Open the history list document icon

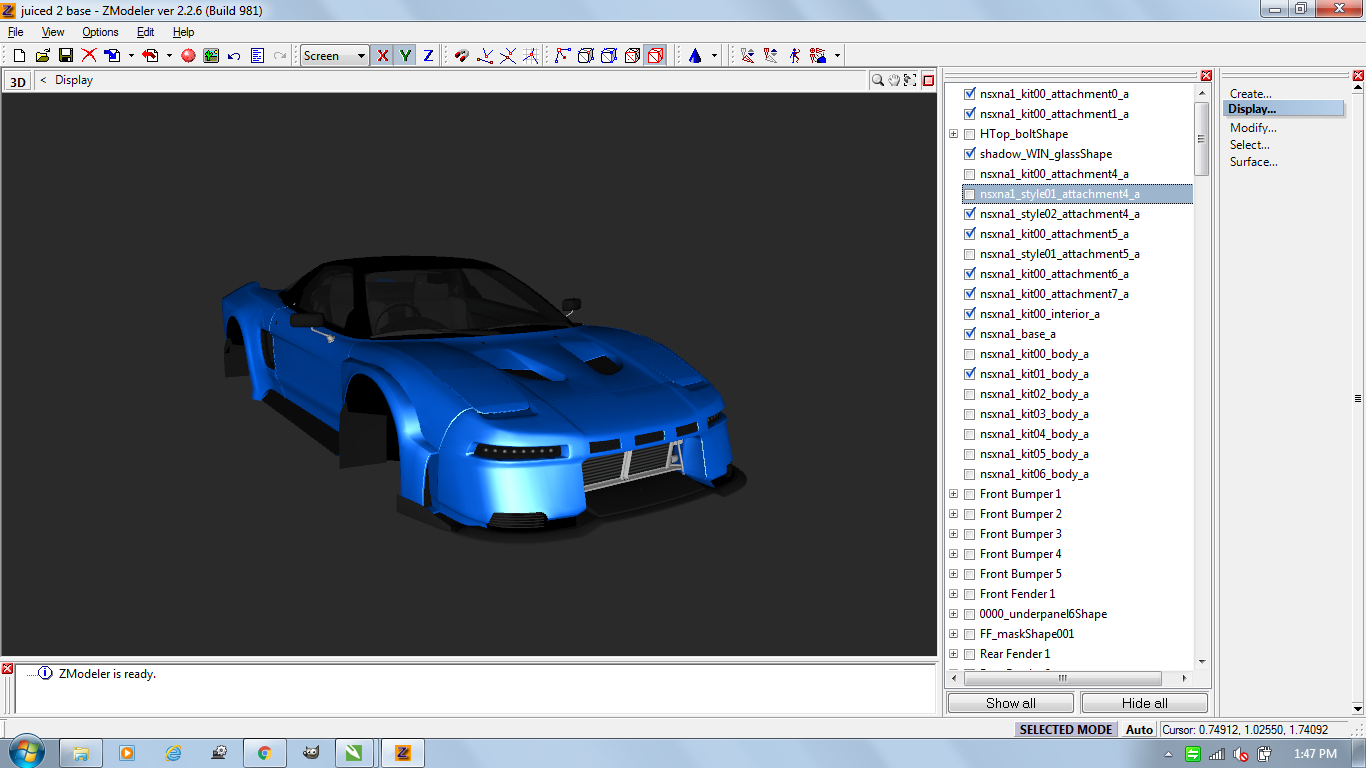[257, 56]
